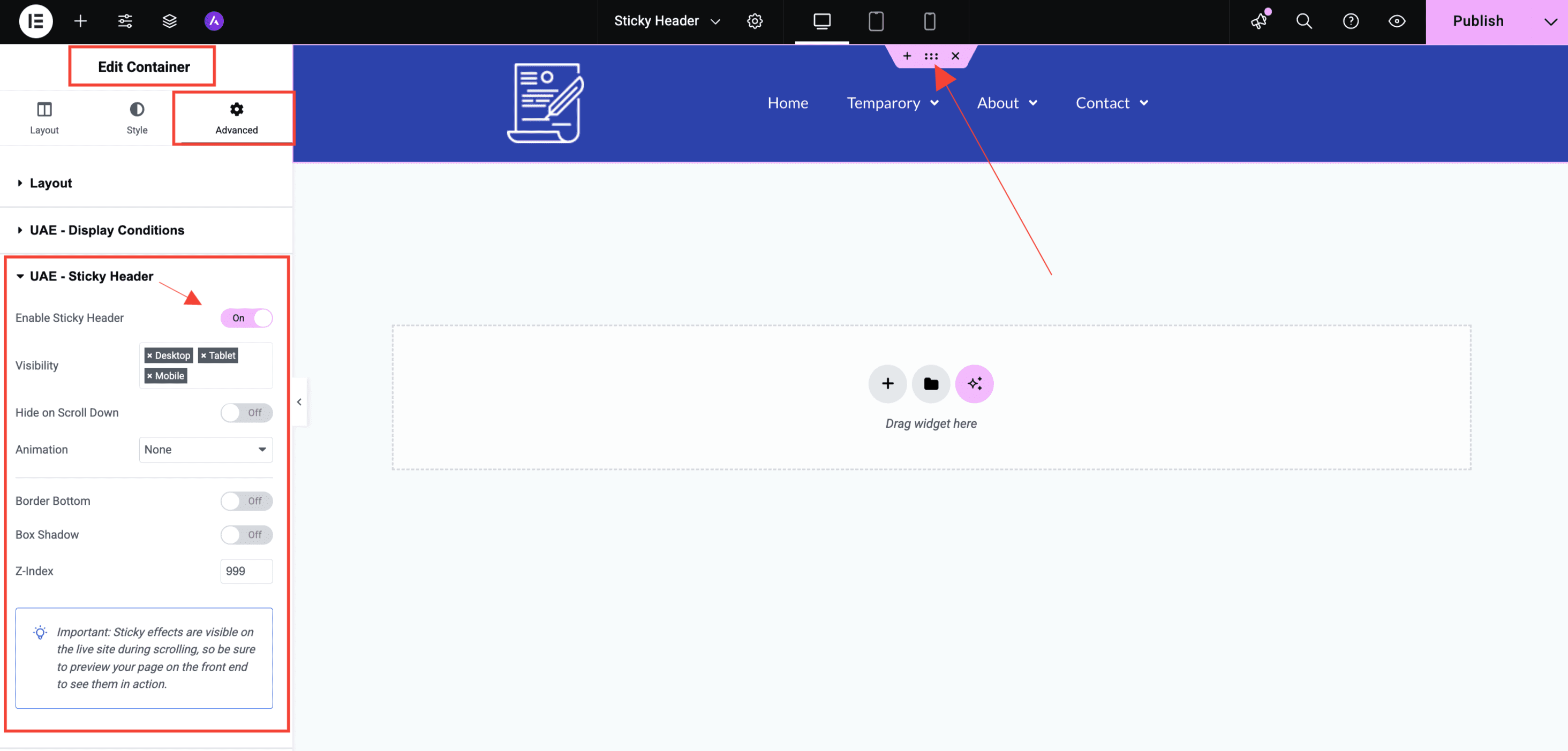Click the preview eye icon
Image resolution: width=1568 pixels, height=751 pixels.
[x=1396, y=21]
